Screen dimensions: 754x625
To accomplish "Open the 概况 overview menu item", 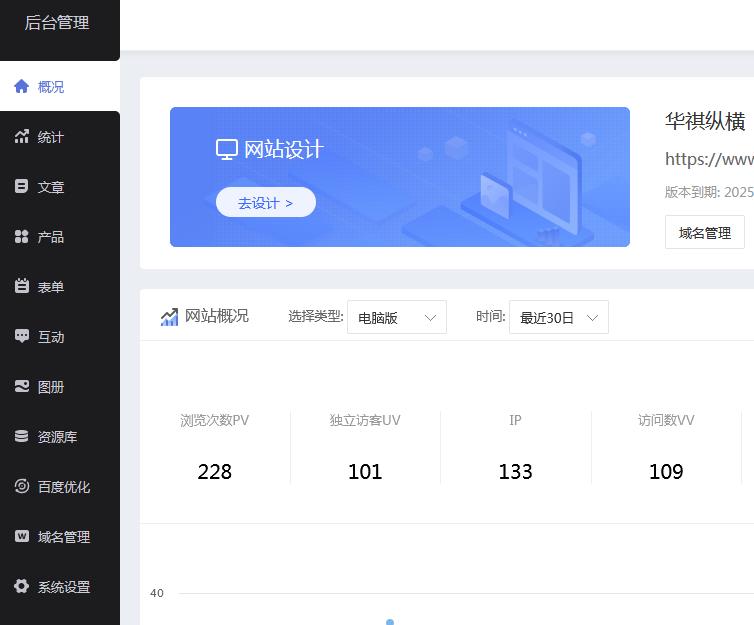I will [60, 87].
